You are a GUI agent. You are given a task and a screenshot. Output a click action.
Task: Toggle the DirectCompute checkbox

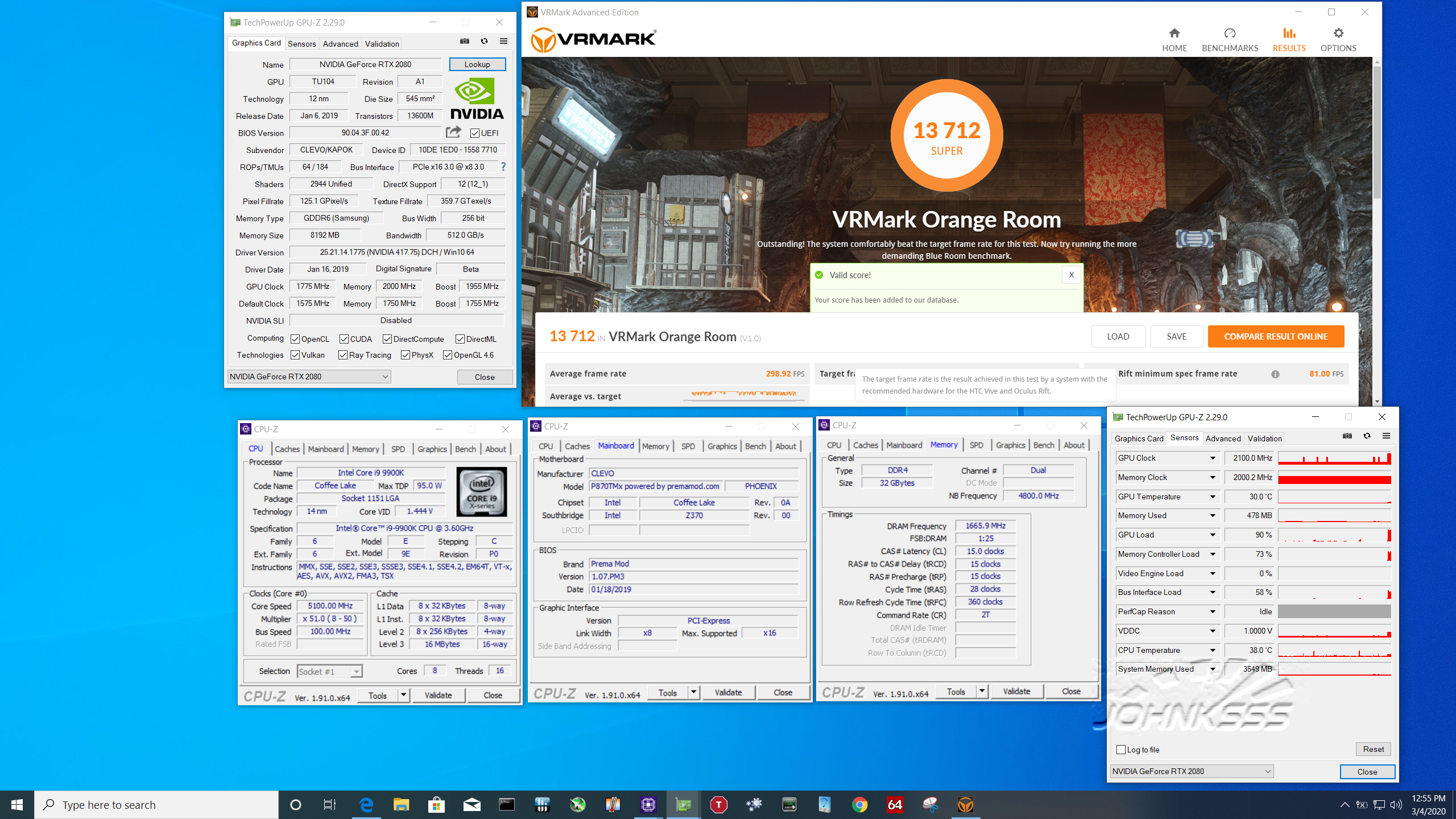pos(387,339)
